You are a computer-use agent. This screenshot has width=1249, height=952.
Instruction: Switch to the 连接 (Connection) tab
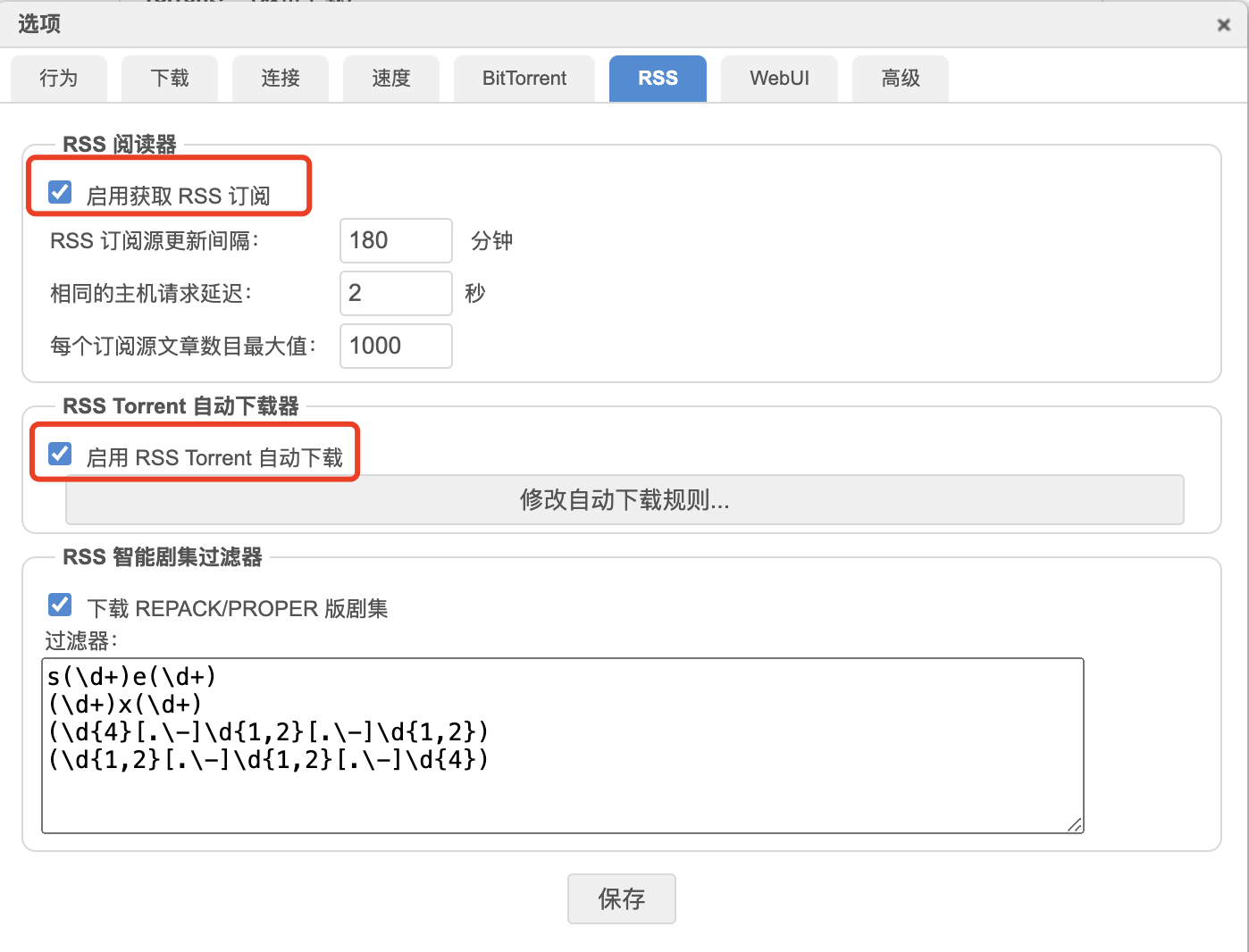click(x=280, y=79)
